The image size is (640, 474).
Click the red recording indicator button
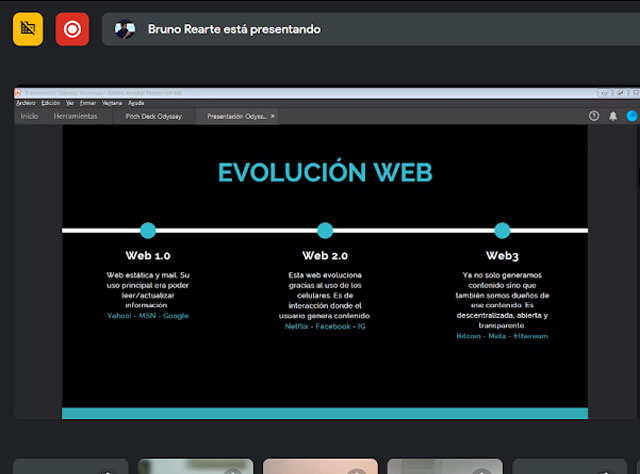point(72,29)
